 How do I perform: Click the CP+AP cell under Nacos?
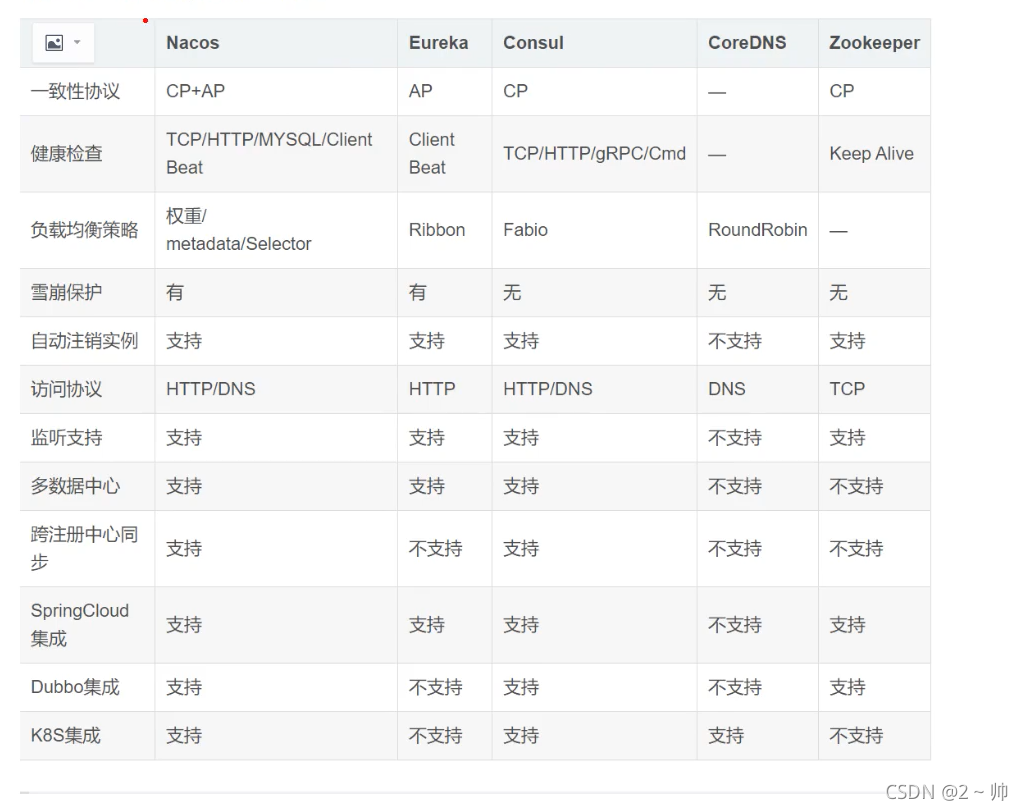(195, 91)
